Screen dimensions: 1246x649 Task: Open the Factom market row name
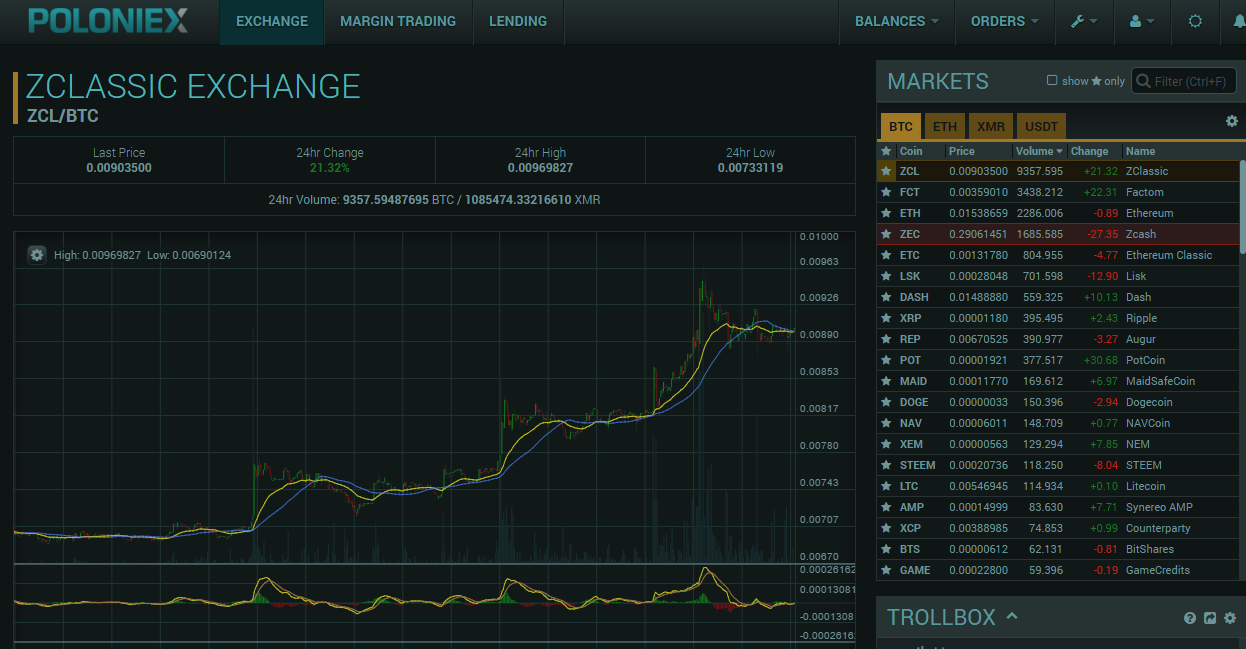point(1144,192)
